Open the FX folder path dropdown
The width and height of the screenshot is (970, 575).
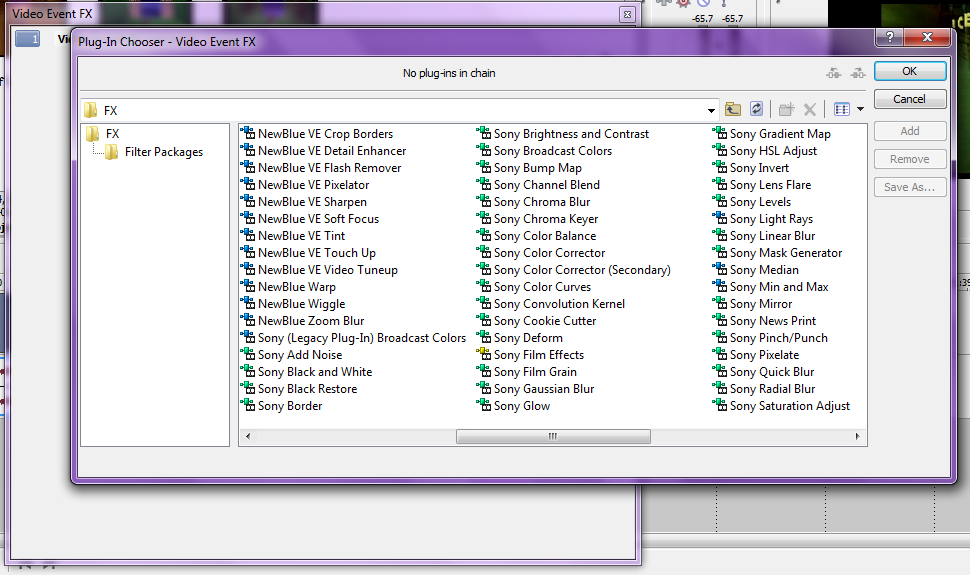click(x=711, y=111)
